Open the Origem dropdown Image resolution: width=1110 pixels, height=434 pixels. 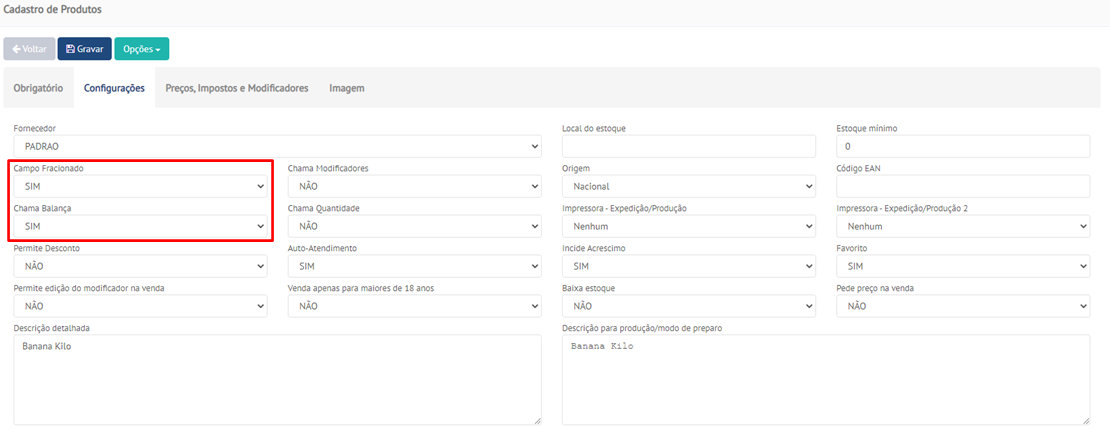click(688, 187)
